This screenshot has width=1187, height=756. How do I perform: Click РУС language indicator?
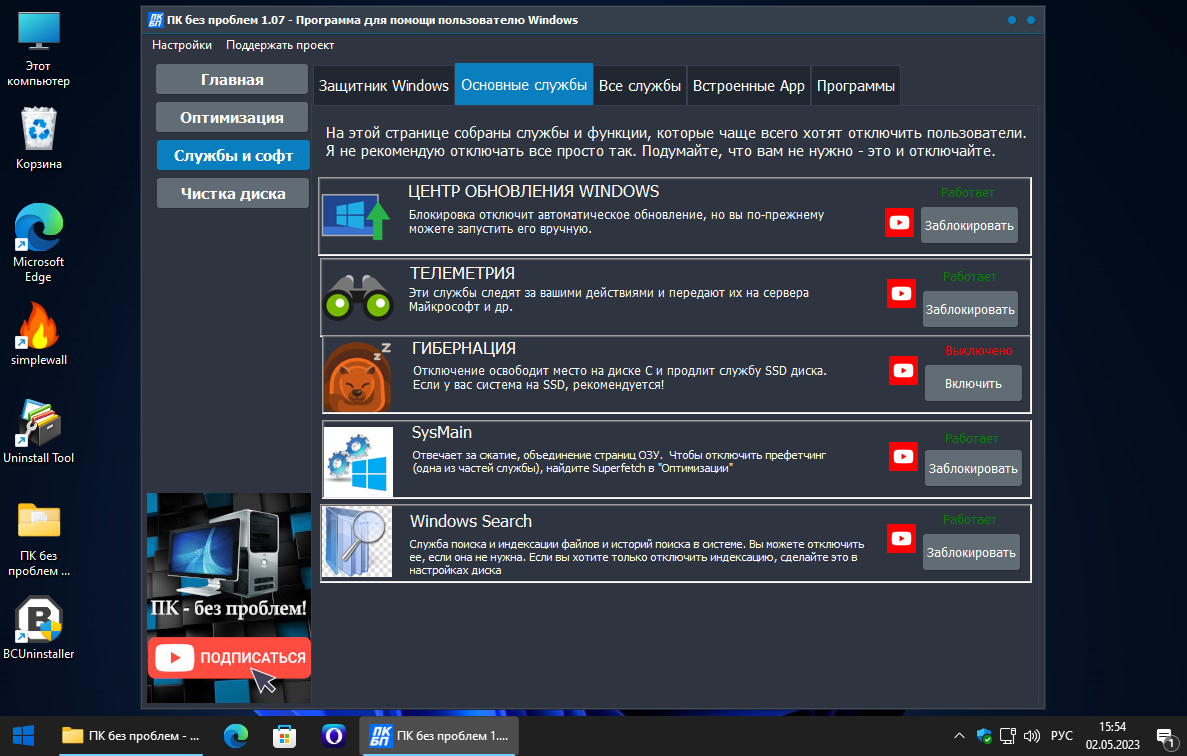[x=1062, y=736]
